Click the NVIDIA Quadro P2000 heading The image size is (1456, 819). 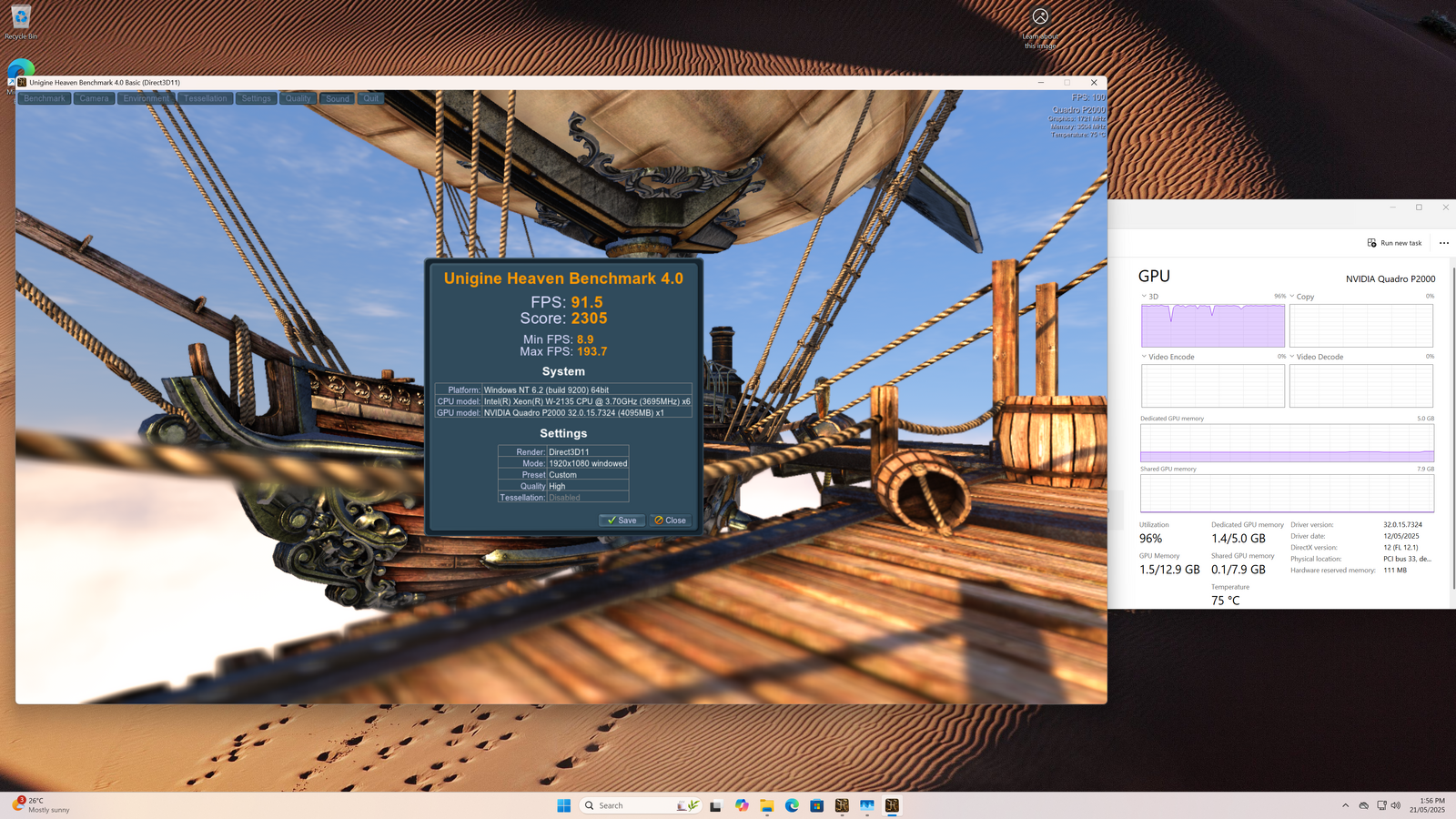tap(1390, 279)
